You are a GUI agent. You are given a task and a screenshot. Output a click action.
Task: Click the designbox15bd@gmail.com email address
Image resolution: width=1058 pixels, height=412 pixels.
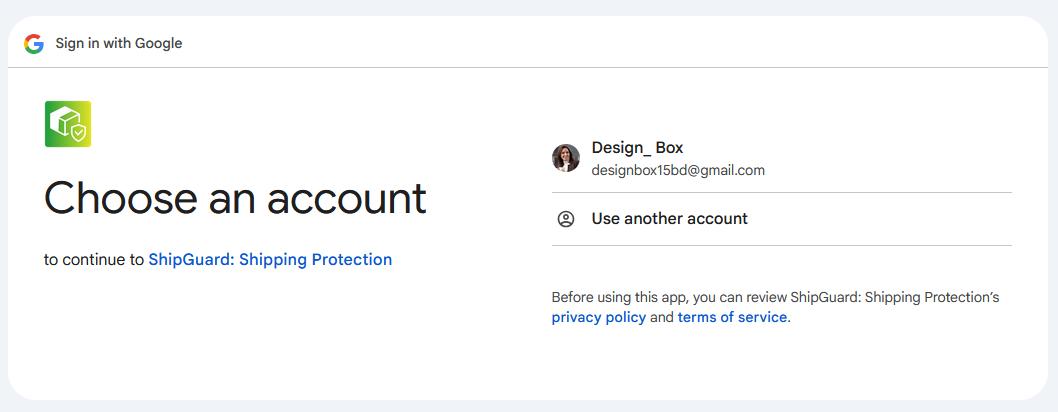pos(678,170)
